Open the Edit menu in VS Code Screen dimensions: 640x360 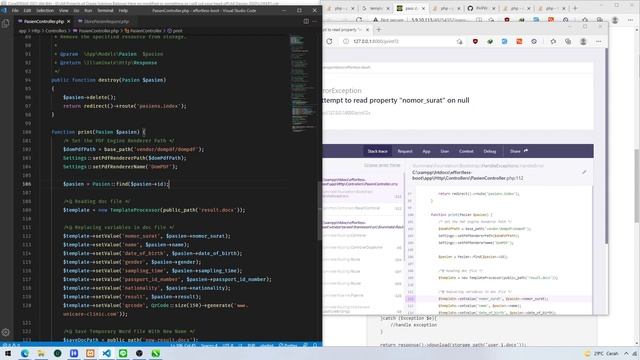point(27,11)
